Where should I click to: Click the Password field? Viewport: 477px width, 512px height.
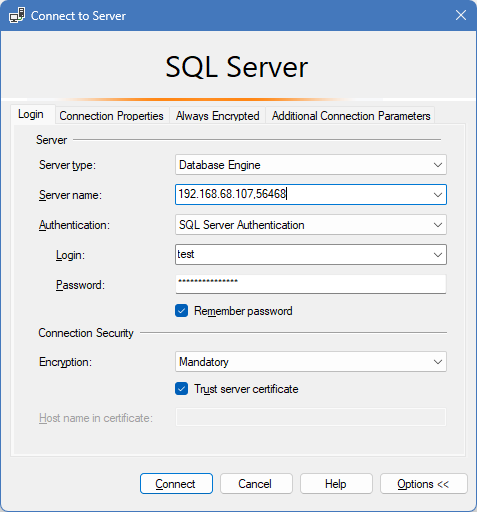click(311, 284)
